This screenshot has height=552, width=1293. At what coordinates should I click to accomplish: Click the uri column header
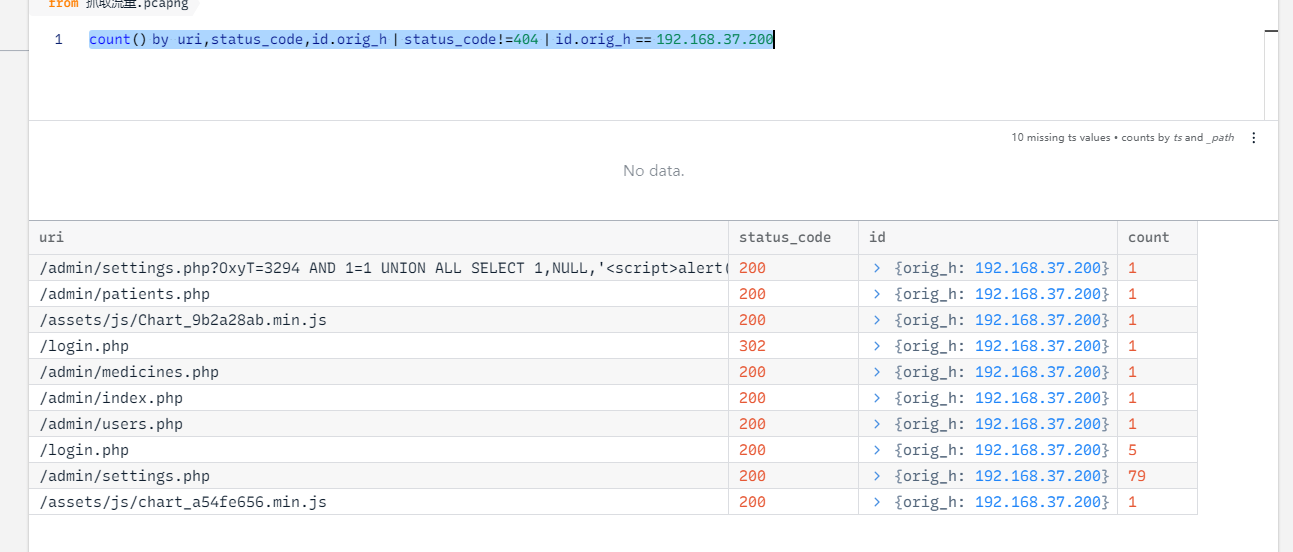[52, 237]
